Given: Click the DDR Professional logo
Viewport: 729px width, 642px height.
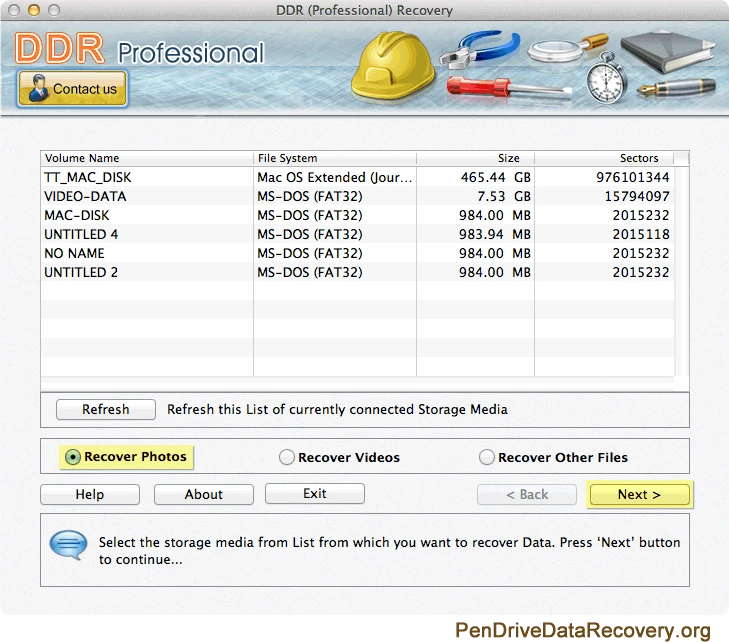Looking at the screenshot, I should click(139, 49).
